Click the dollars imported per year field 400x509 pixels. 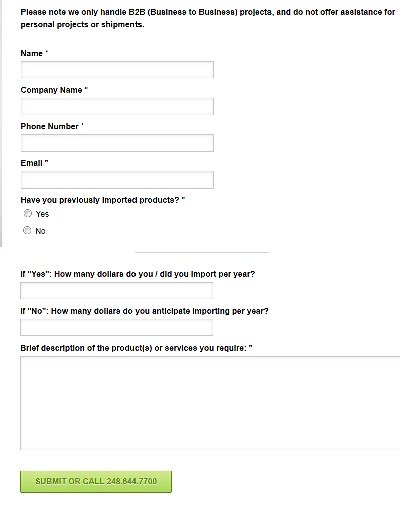point(116,291)
